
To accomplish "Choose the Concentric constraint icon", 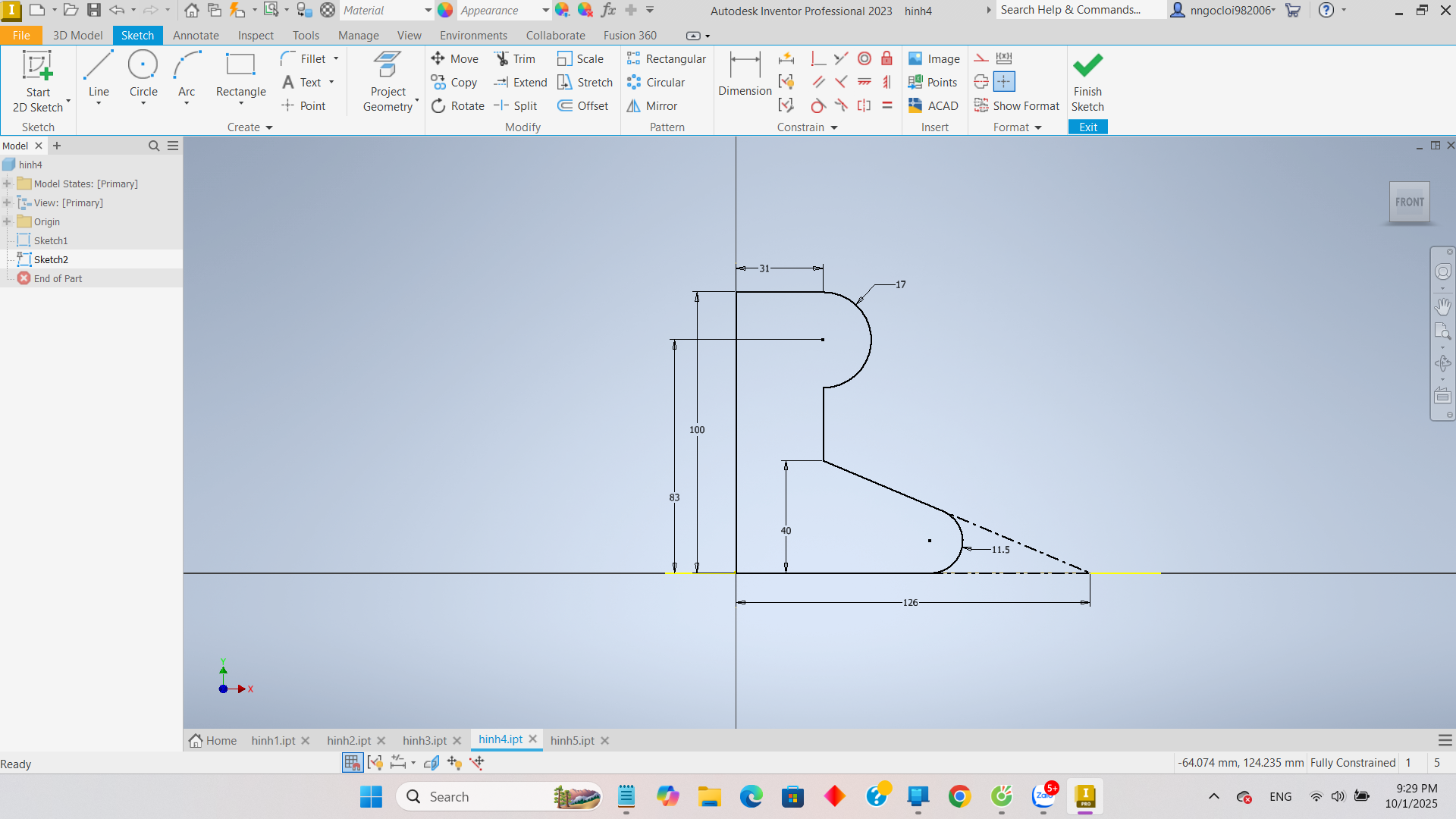I will pyautogui.click(x=864, y=59).
